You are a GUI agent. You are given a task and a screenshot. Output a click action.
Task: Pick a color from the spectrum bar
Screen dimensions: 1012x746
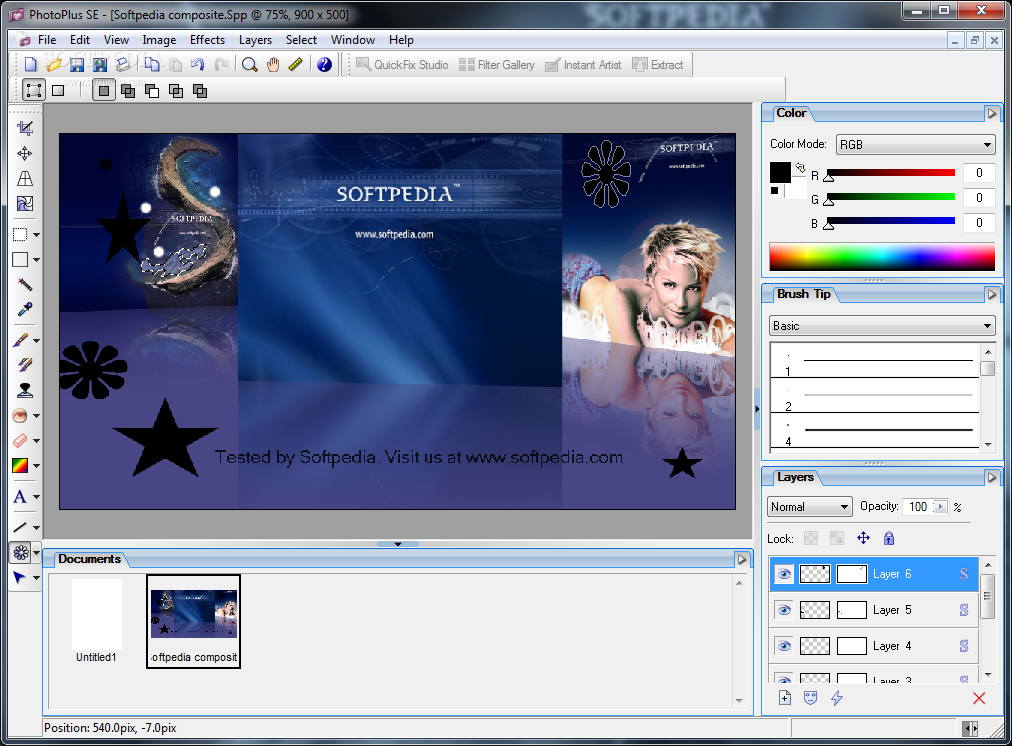882,257
